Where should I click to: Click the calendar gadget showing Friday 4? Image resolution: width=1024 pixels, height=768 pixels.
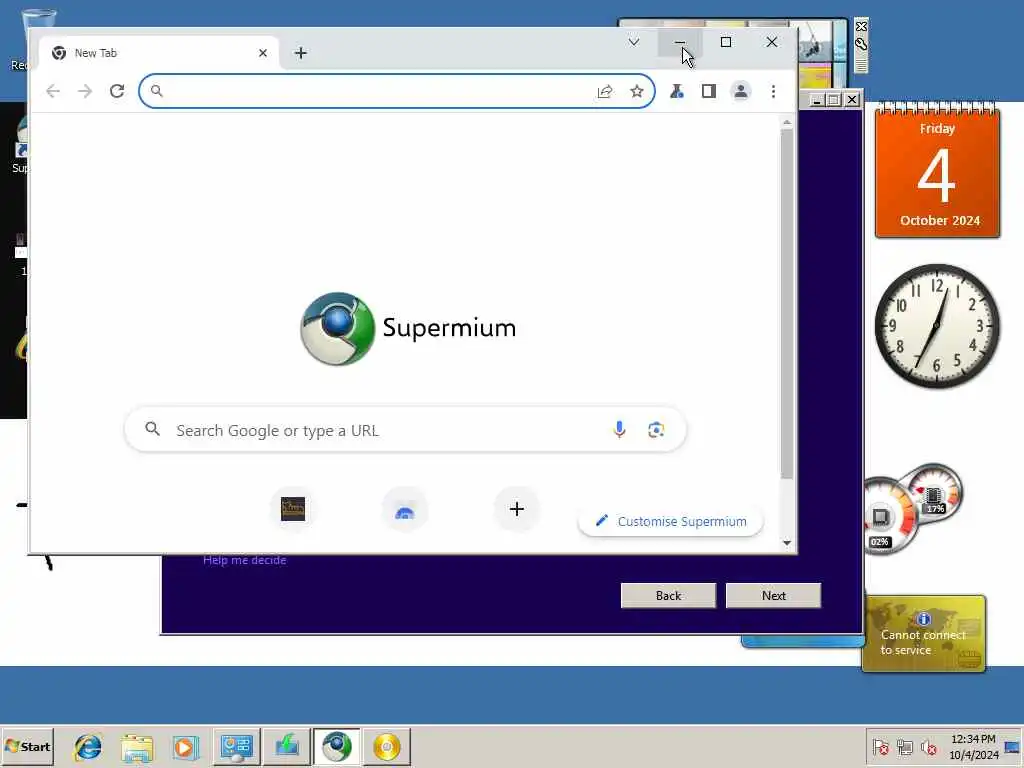click(x=937, y=170)
